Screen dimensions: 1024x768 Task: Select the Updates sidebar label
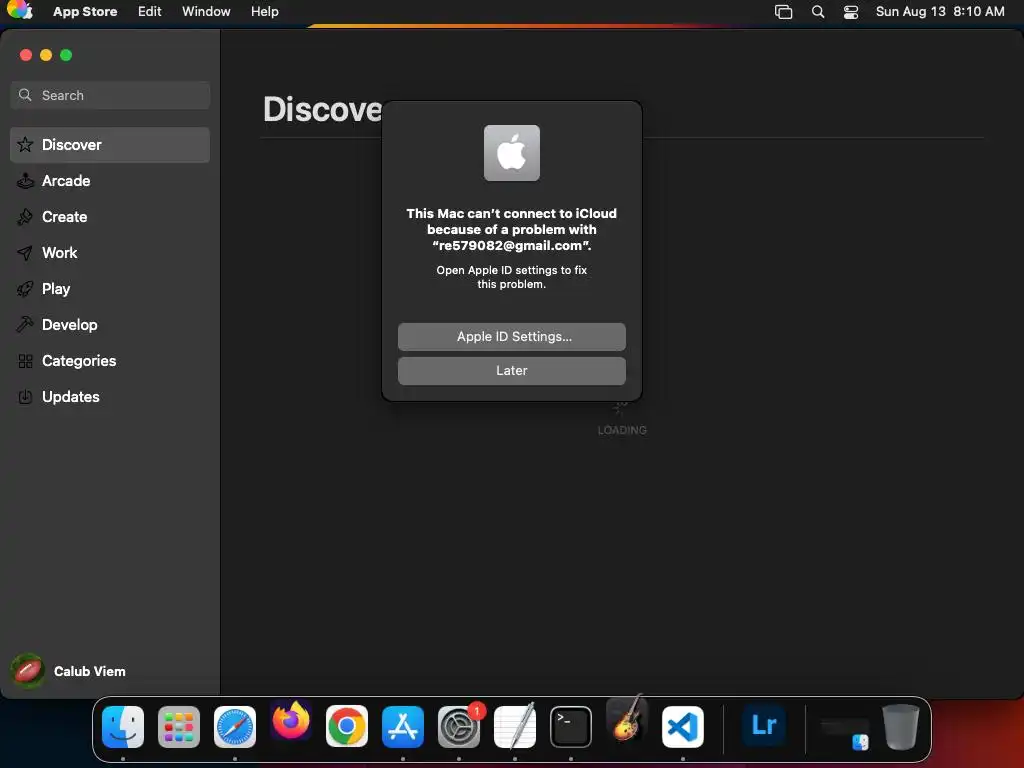click(71, 397)
